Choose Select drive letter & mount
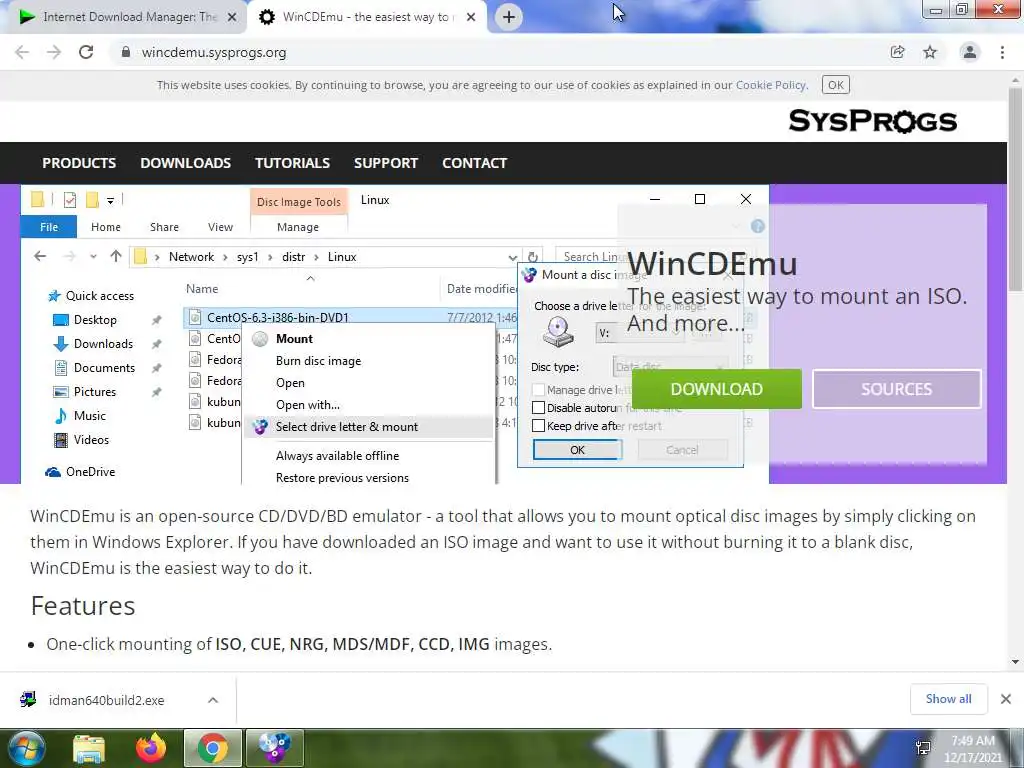Viewport: 1024px width, 768px height. pyautogui.click(x=369, y=427)
